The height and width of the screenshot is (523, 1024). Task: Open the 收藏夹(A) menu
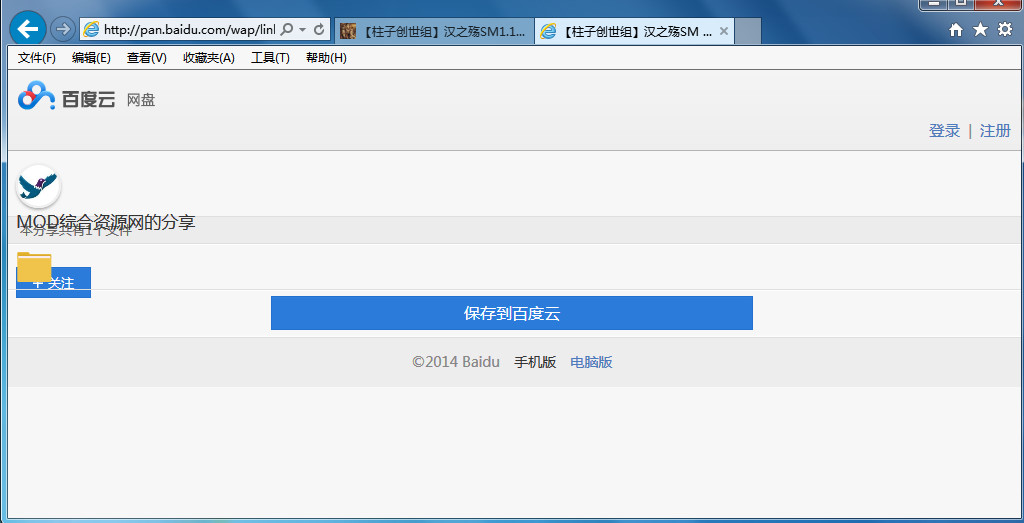click(209, 58)
